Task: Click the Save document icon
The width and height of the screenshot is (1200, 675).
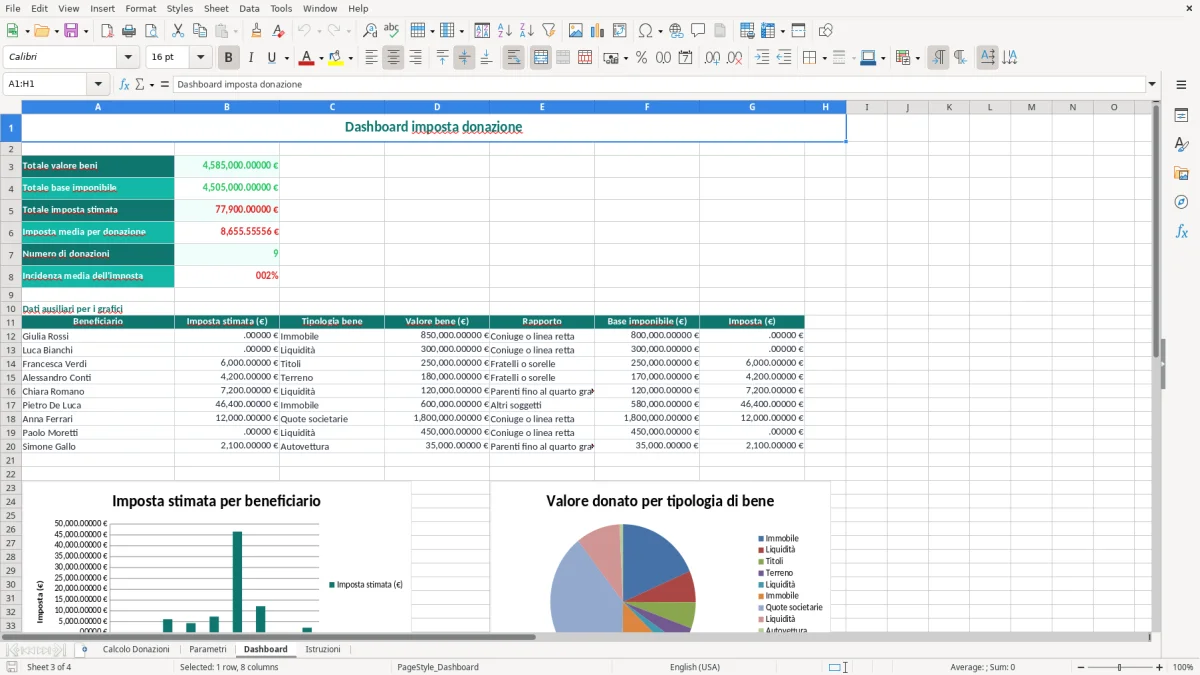Action: 71,31
